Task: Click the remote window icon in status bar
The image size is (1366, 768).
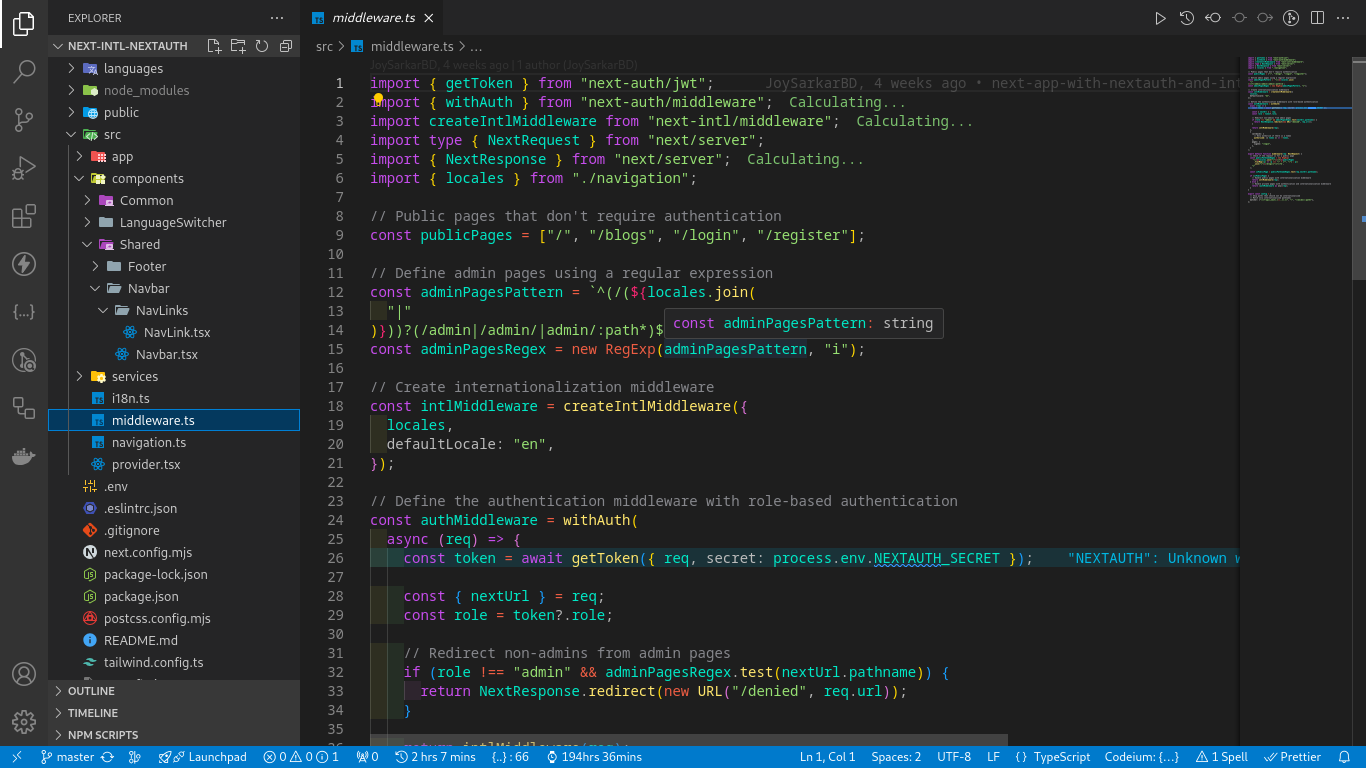Action: 17,757
